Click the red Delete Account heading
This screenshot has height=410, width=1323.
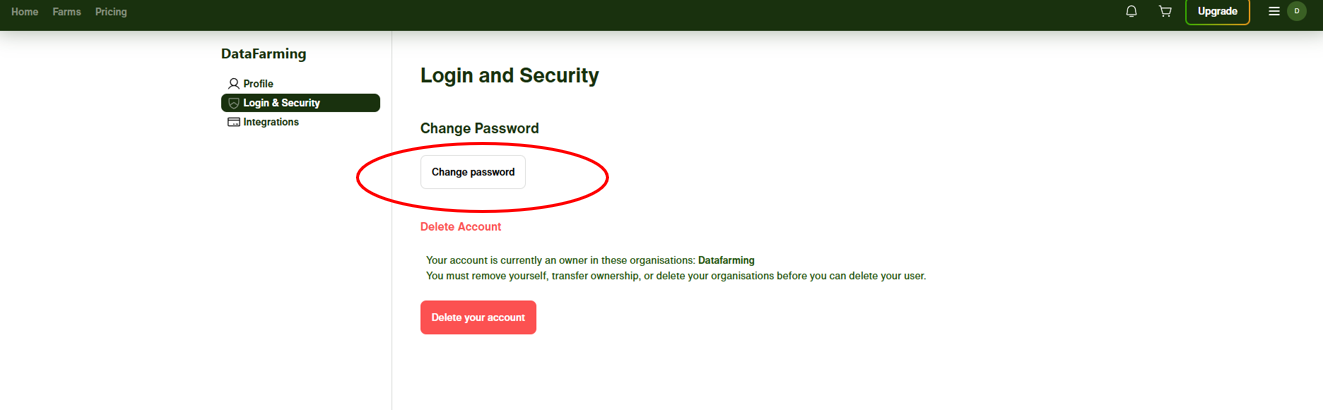pos(460,227)
